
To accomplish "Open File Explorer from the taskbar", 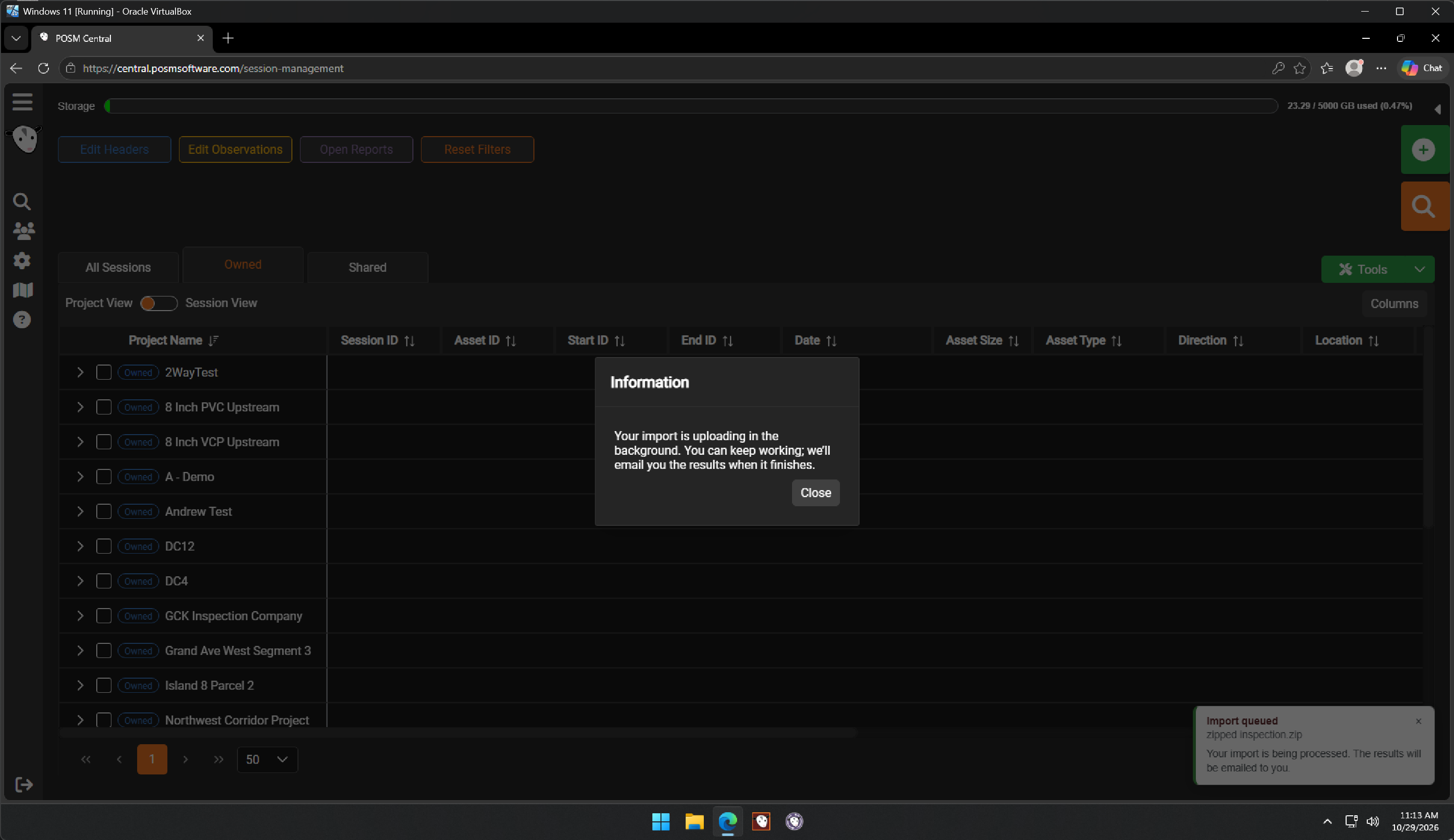I will click(694, 821).
